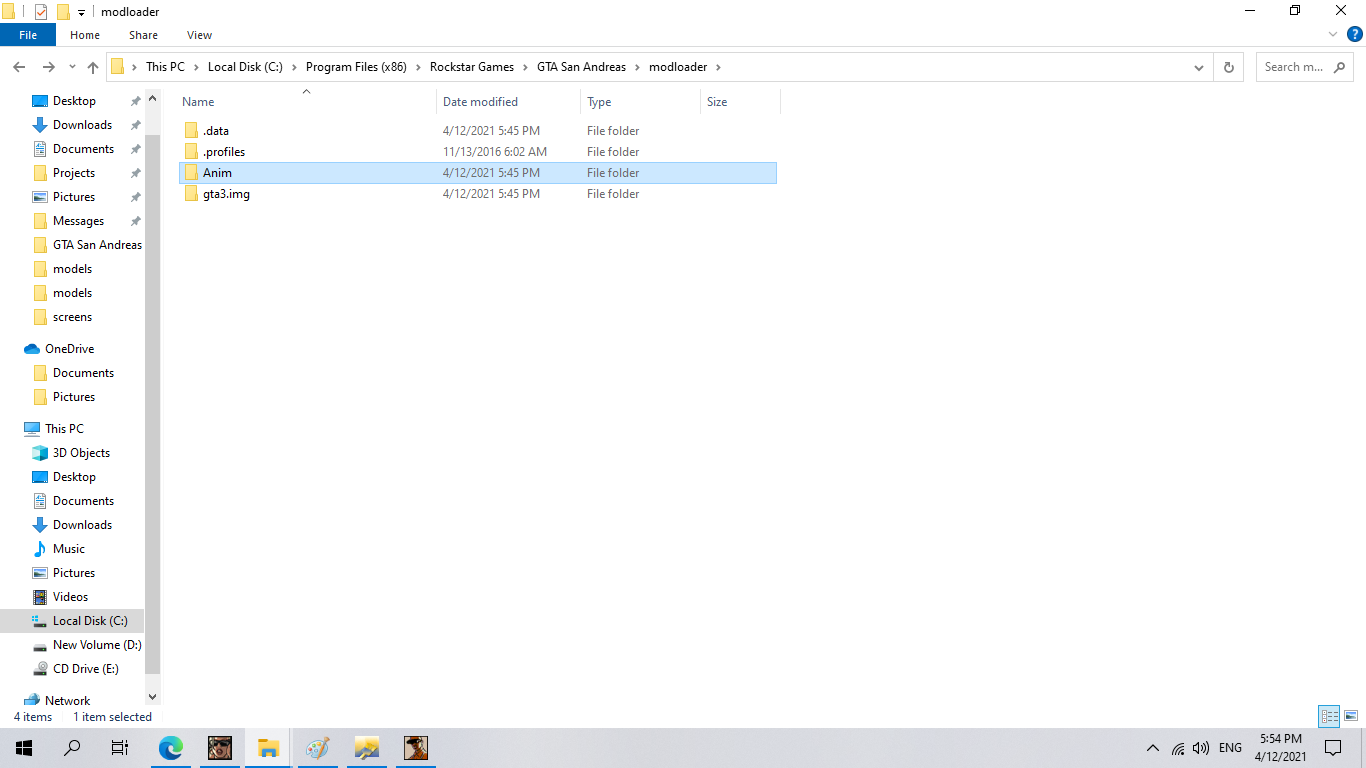
Task: Switch to the Home ribbon tab
Action: [x=85, y=35]
